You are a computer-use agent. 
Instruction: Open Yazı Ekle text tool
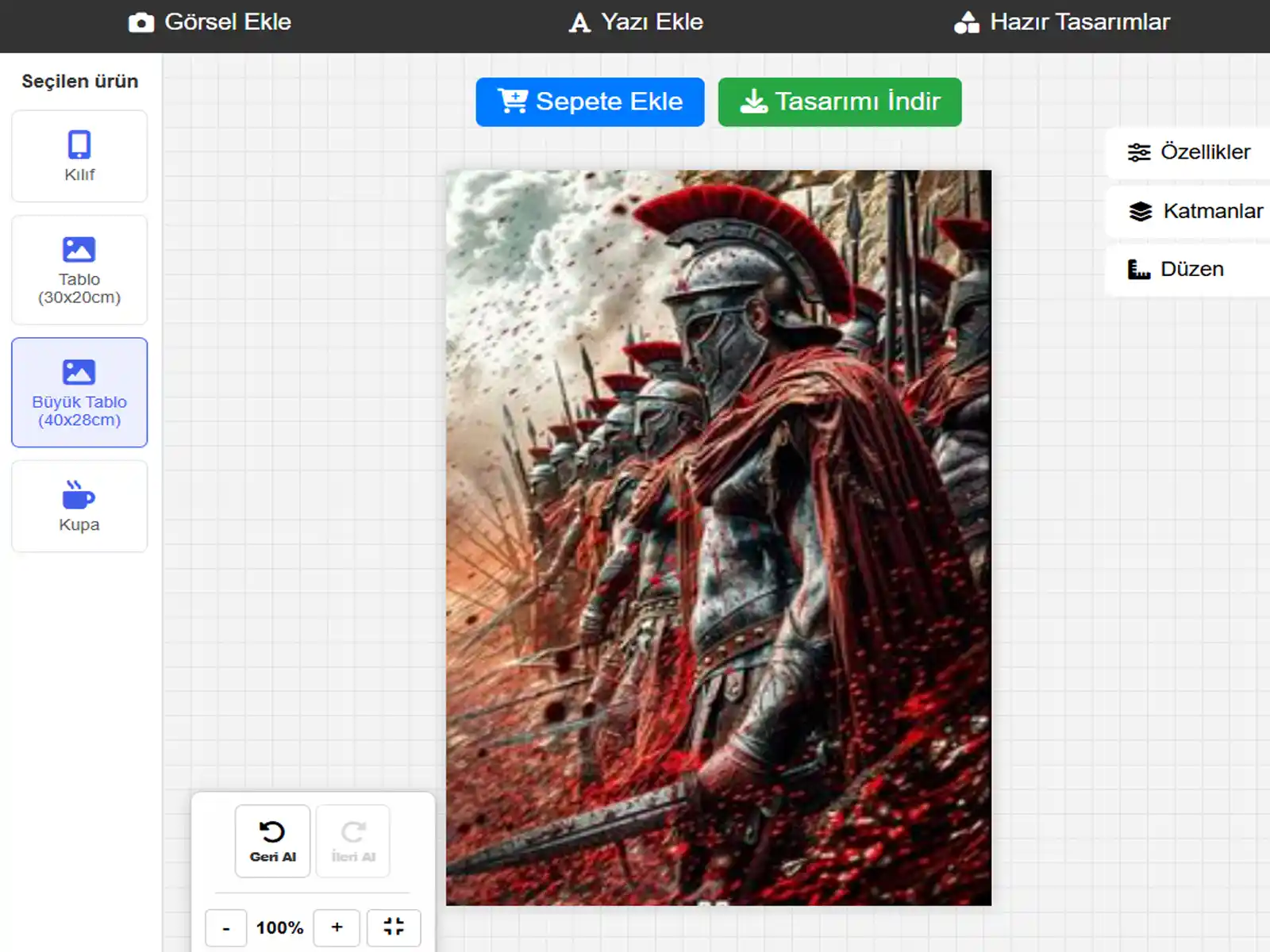point(636,22)
